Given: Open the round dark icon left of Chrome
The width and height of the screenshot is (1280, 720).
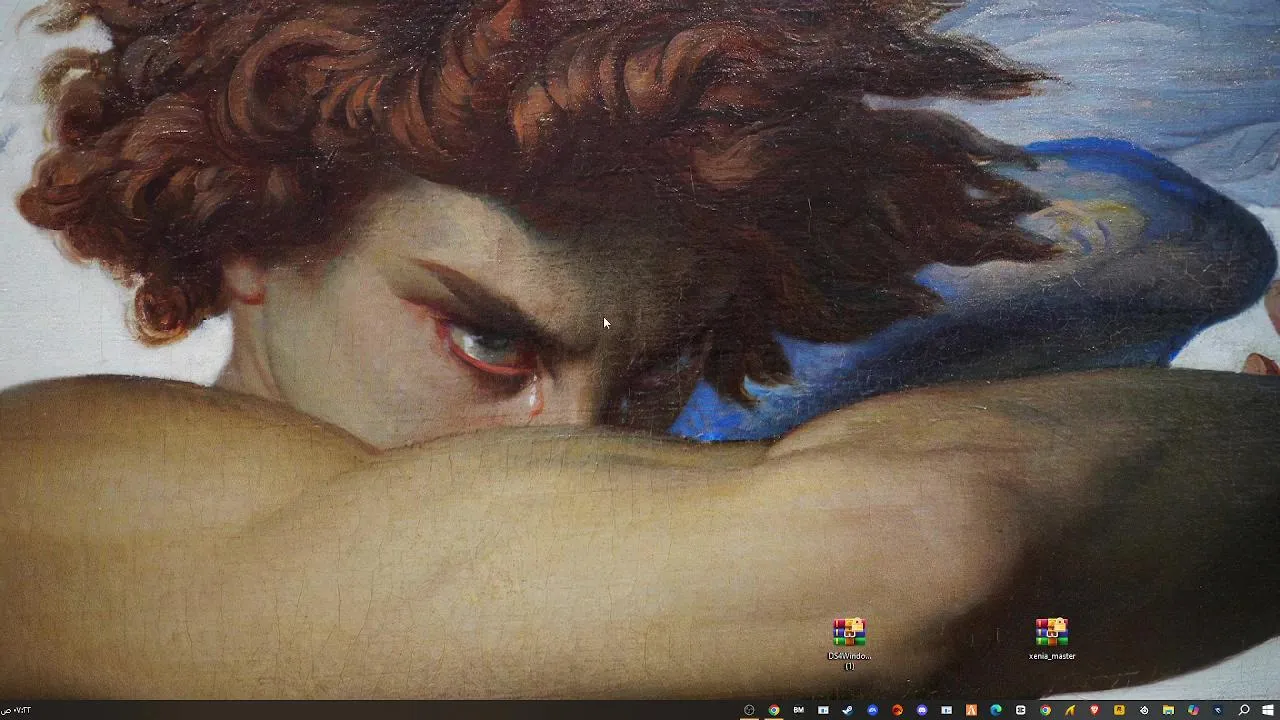Looking at the screenshot, I should [749, 710].
